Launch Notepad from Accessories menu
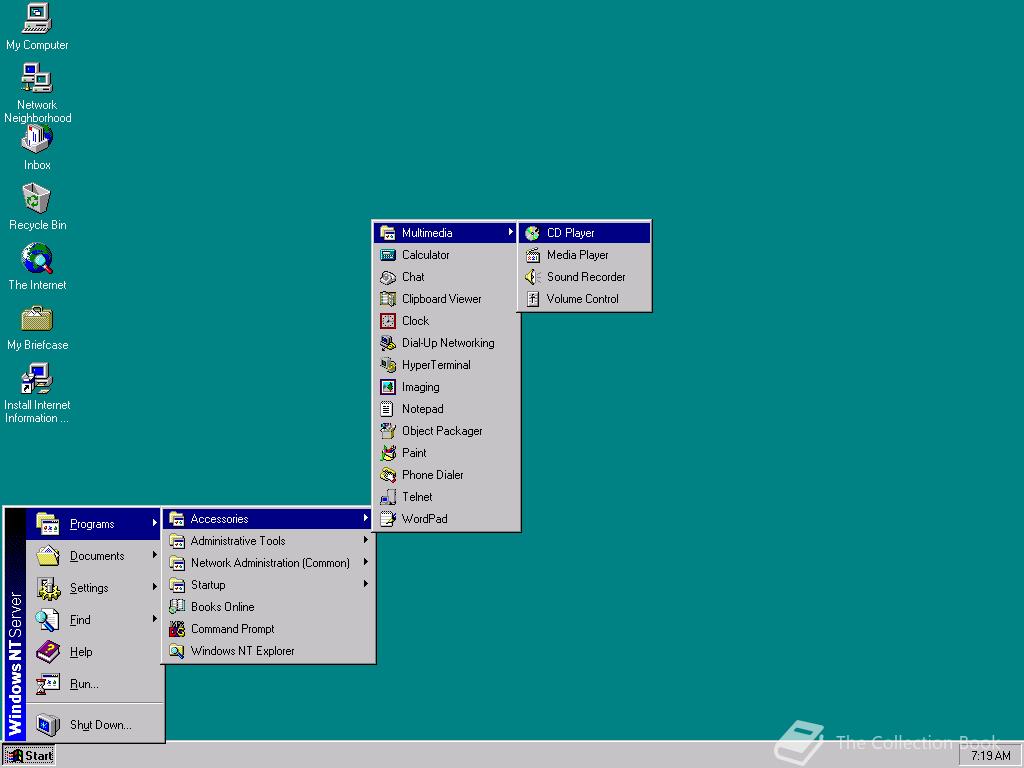The width and height of the screenshot is (1024, 768). (446, 409)
